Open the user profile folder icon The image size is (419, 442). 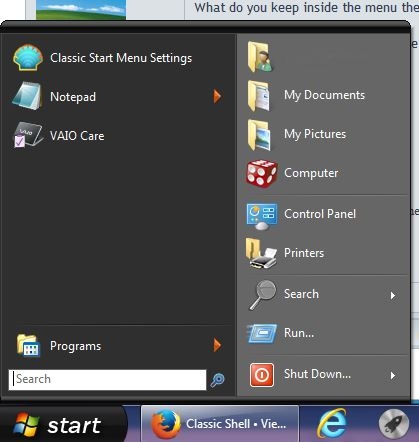coord(260,57)
